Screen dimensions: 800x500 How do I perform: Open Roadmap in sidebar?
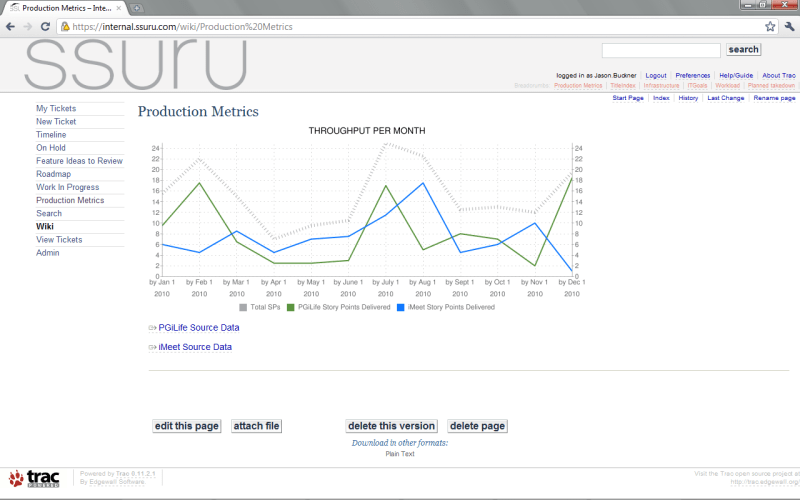point(54,174)
